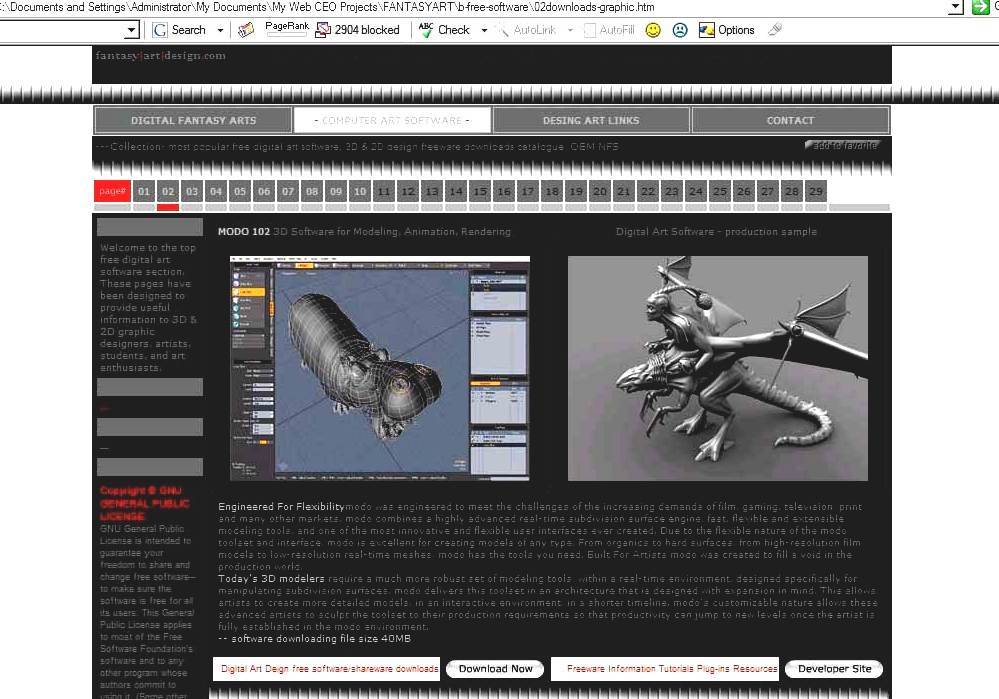This screenshot has width=999, height=699.
Task: Vote with the yellow smiley face icon
Action: click(x=653, y=30)
